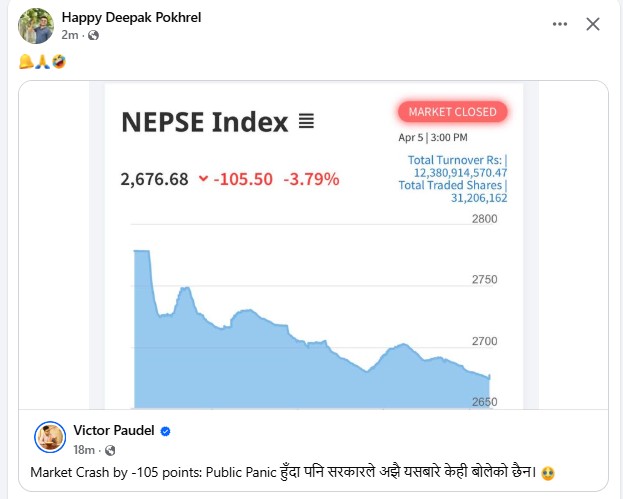Open Victor Paudel's profile name link
The width and height of the screenshot is (623, 499).
pyautogui.click(x=111, y=430)
